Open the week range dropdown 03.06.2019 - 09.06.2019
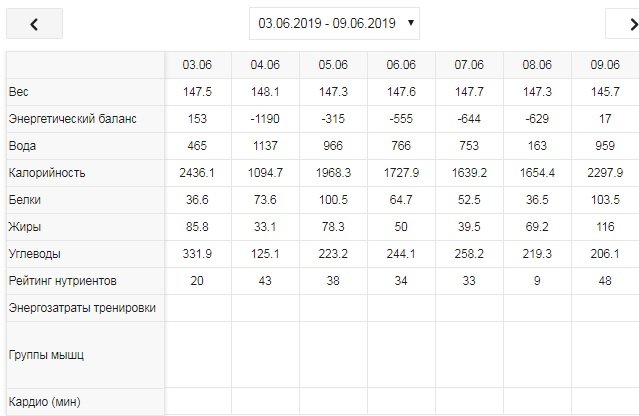The height and width of the screenshot is (416, 639). [x=334, y=22]
